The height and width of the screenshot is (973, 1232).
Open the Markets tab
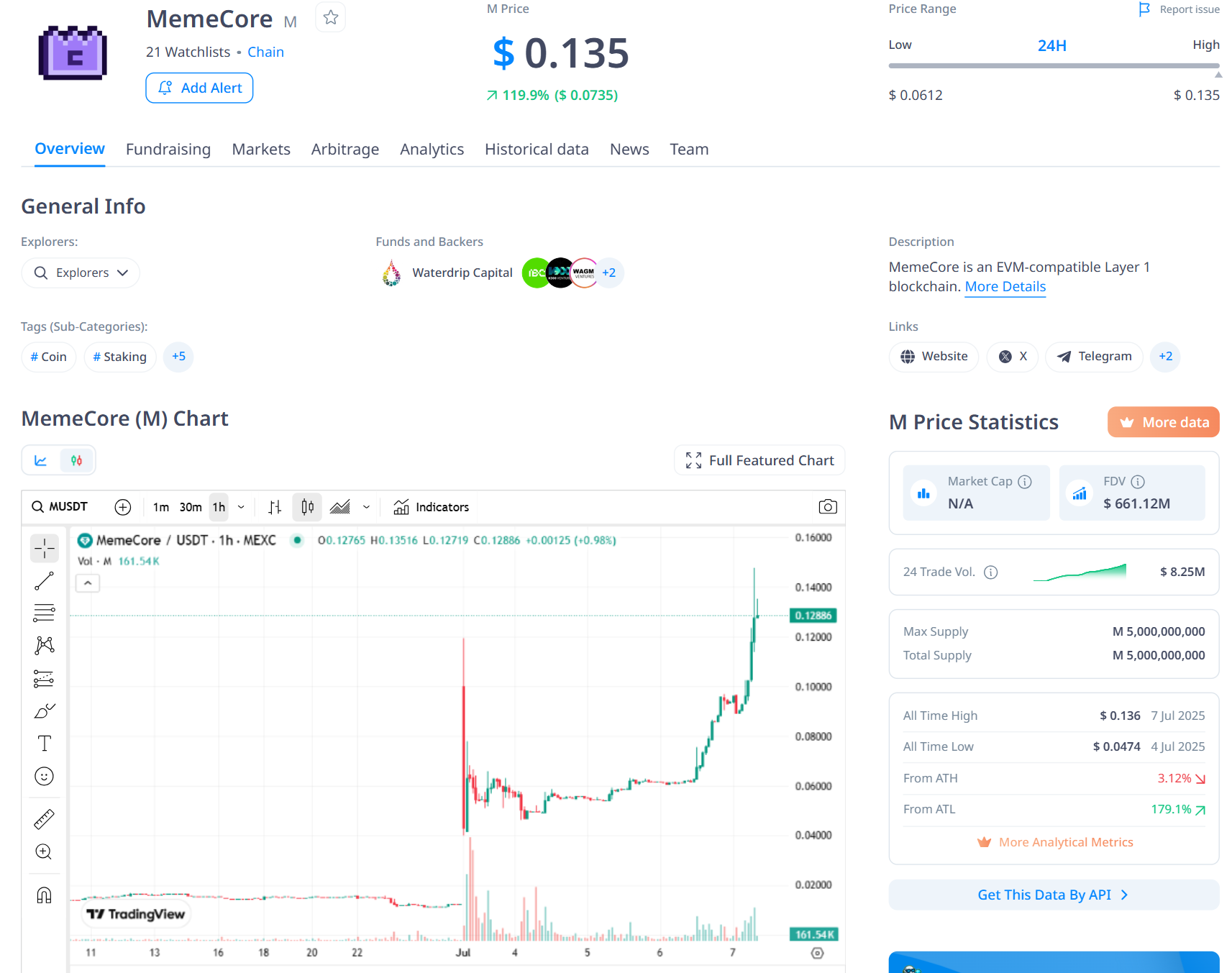[261, 150]
